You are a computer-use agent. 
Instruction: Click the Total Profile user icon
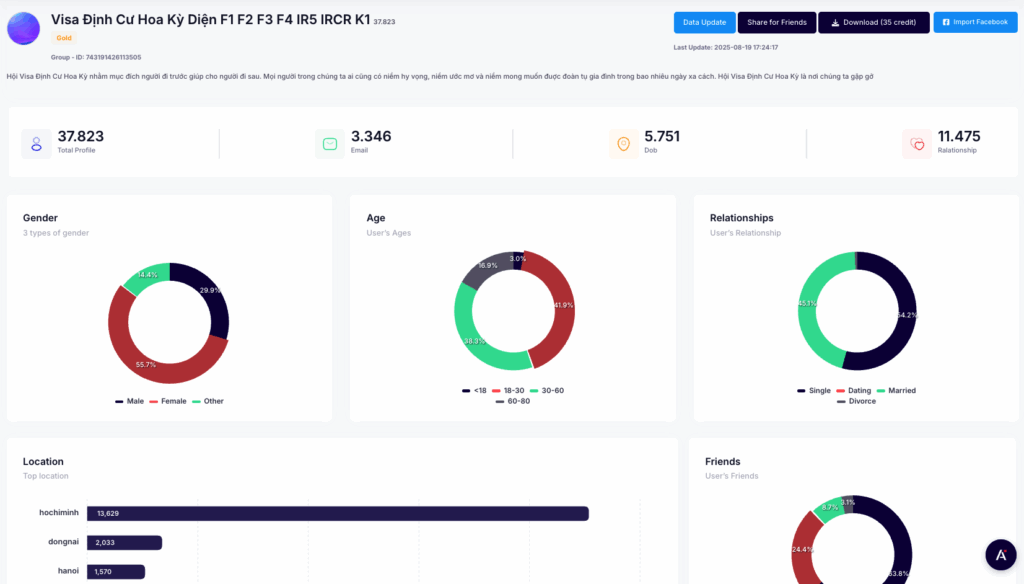[36, 144]
